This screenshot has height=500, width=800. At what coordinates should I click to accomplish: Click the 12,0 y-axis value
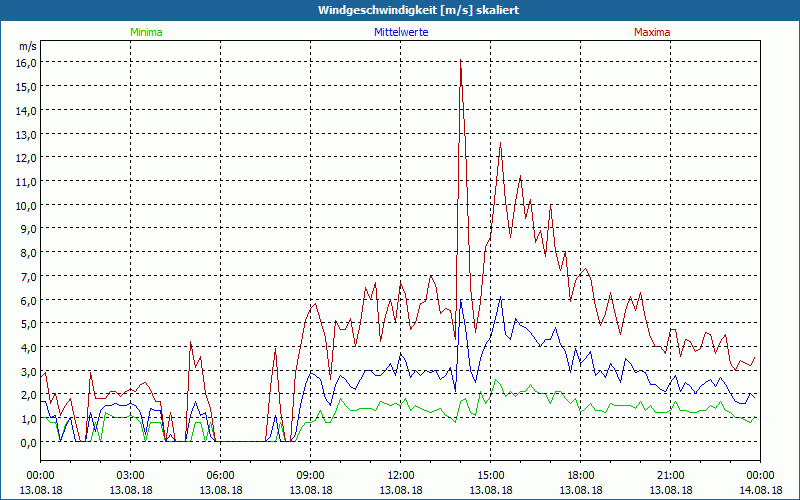[27, 158]
